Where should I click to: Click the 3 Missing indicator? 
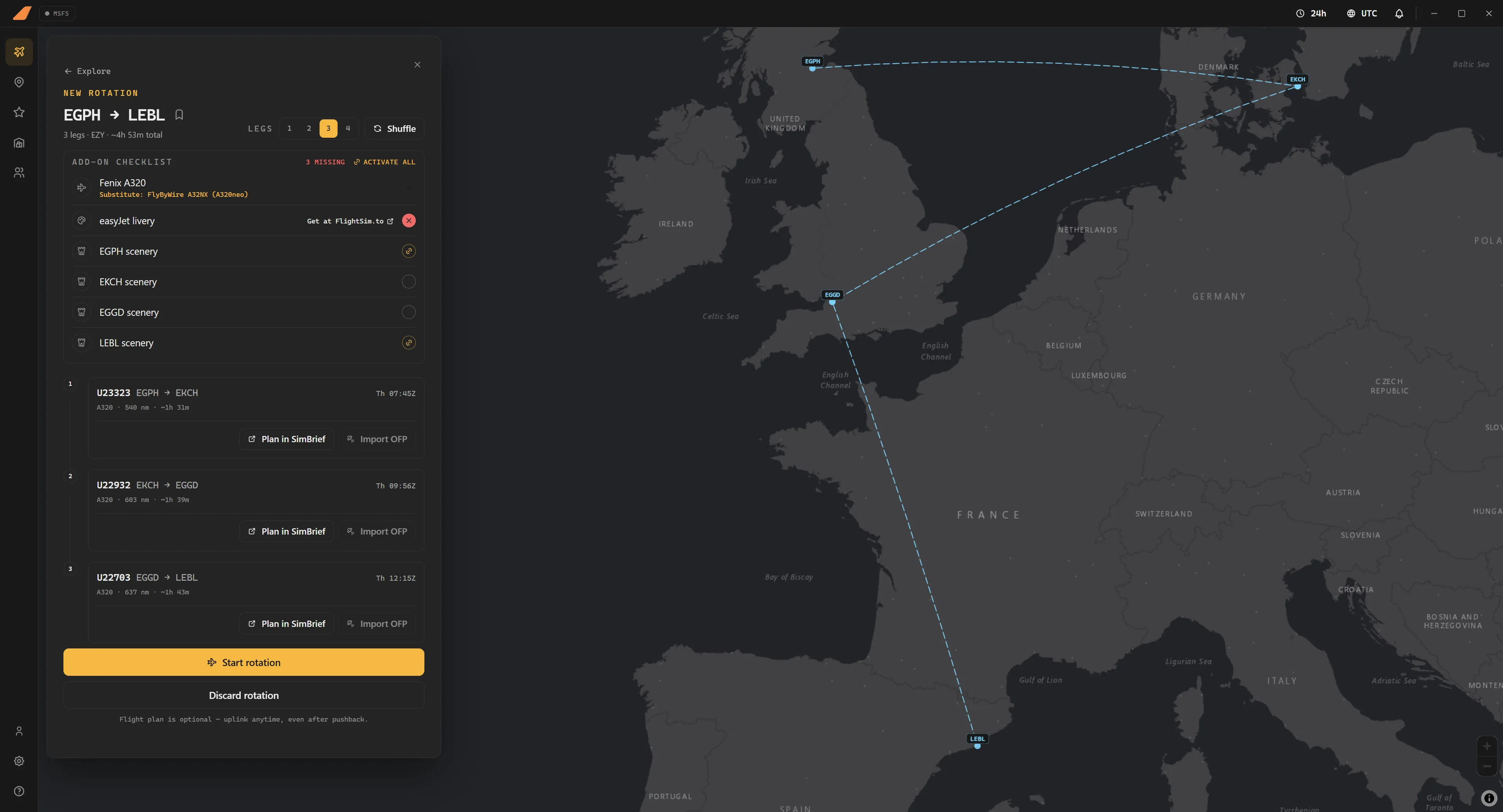pos(325,162)
